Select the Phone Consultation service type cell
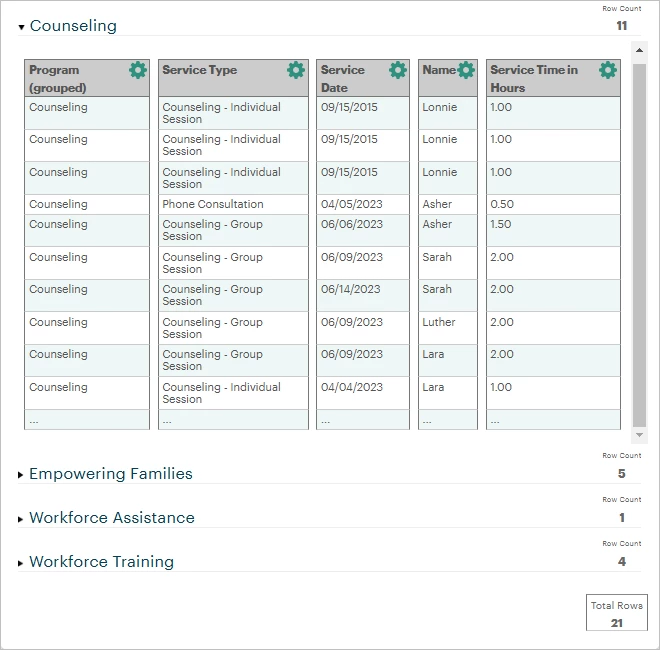Image resolution: width=660 pixels, height=650 pixels. tap(233, 204)
